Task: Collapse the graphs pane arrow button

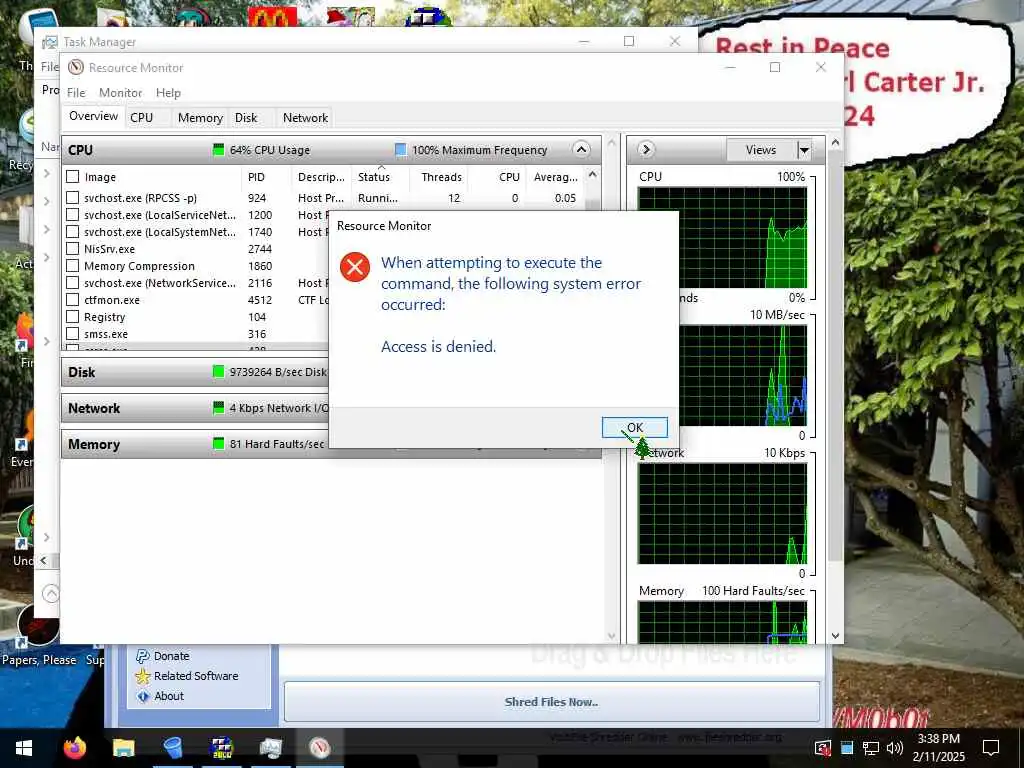Action: [646, 150]
